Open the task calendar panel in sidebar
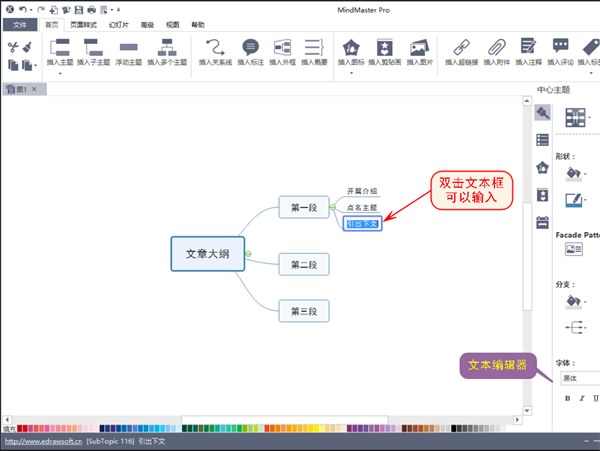 click(x=543, y=222)
